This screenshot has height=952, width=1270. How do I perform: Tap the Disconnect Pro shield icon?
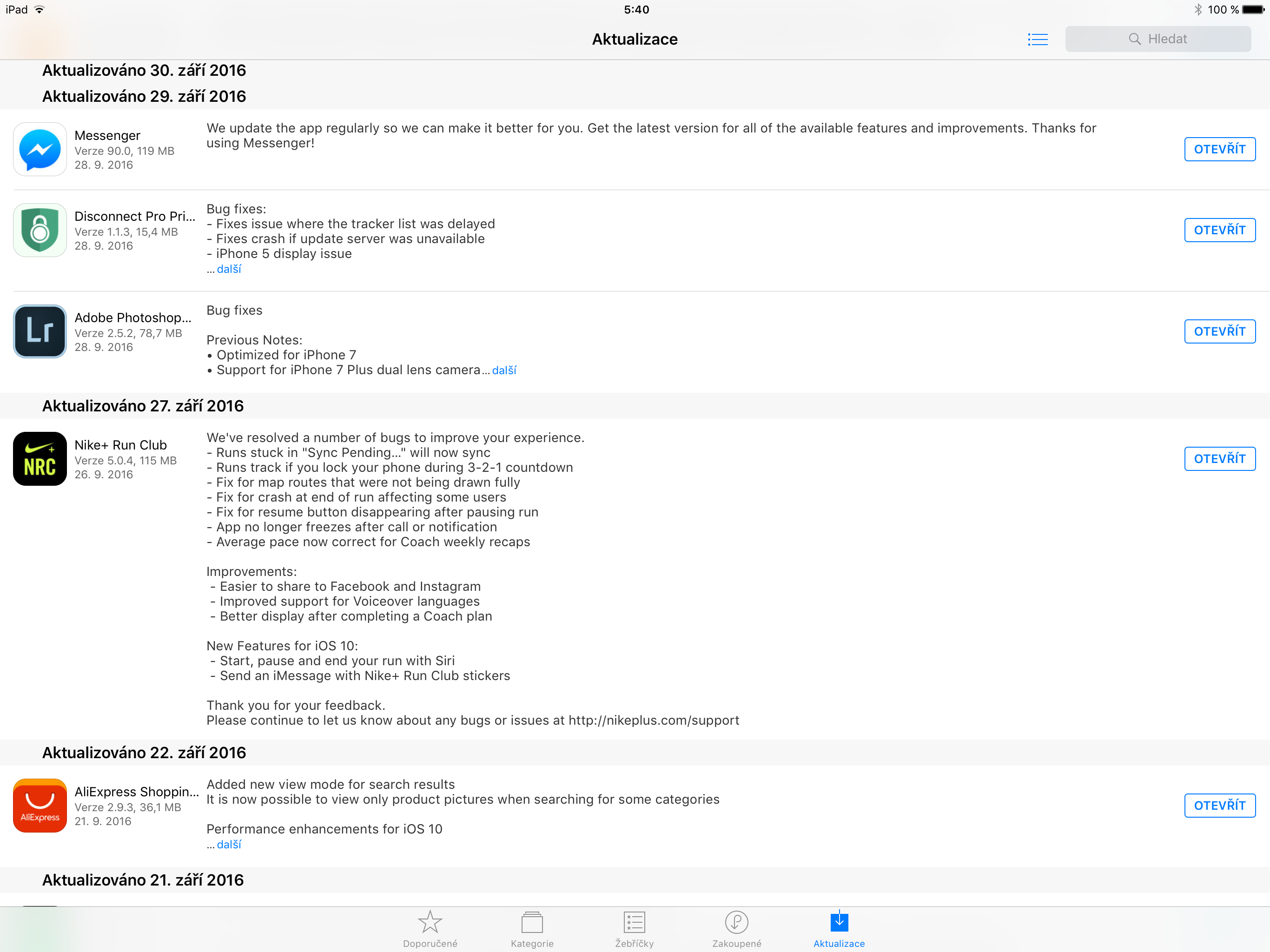point(40,230)
